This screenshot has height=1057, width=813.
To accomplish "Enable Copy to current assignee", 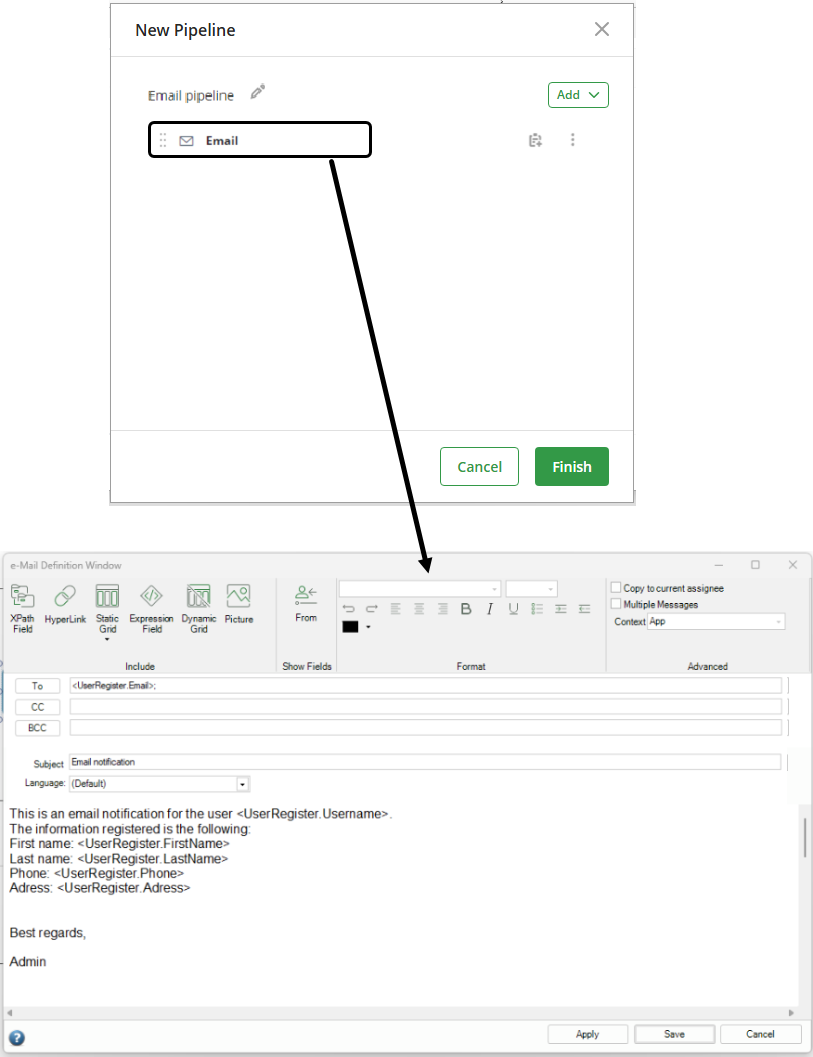I will click(x=615, y=588).
